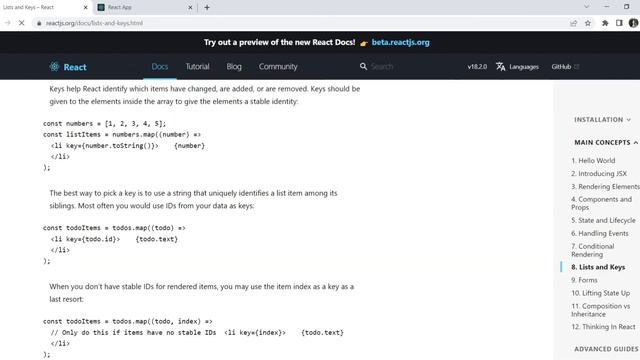
Task: Switch to the React App browser tab
Action: [x=145, y=7]
